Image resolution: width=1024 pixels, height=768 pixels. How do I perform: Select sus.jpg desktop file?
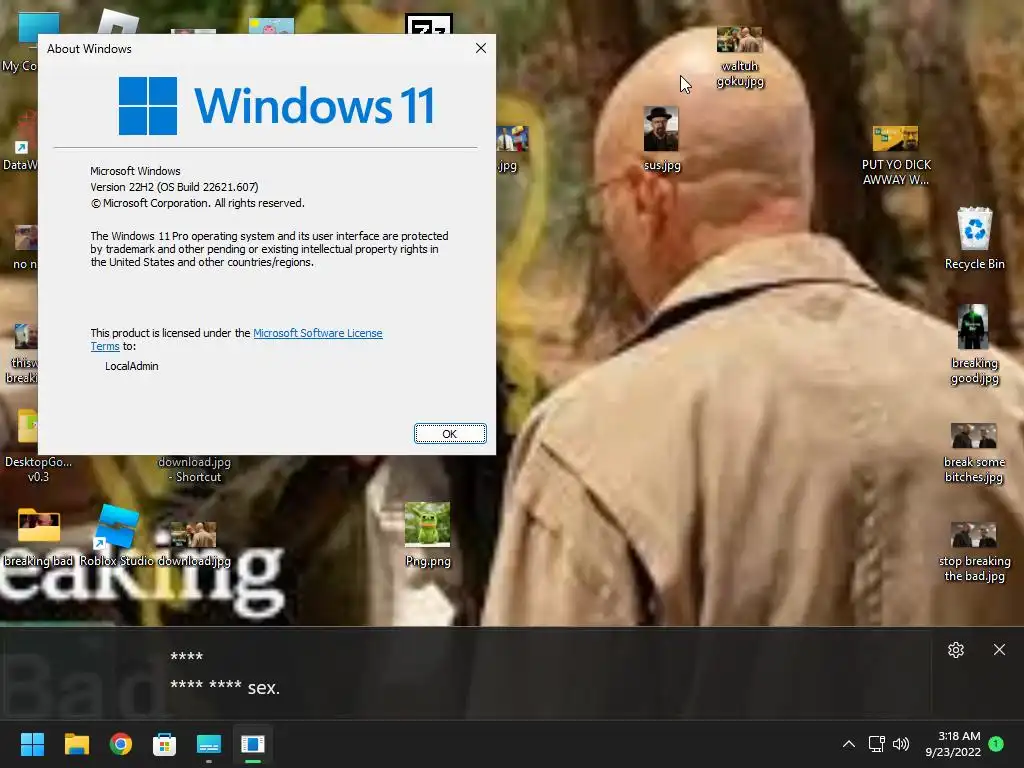click(x=662, y=138)
